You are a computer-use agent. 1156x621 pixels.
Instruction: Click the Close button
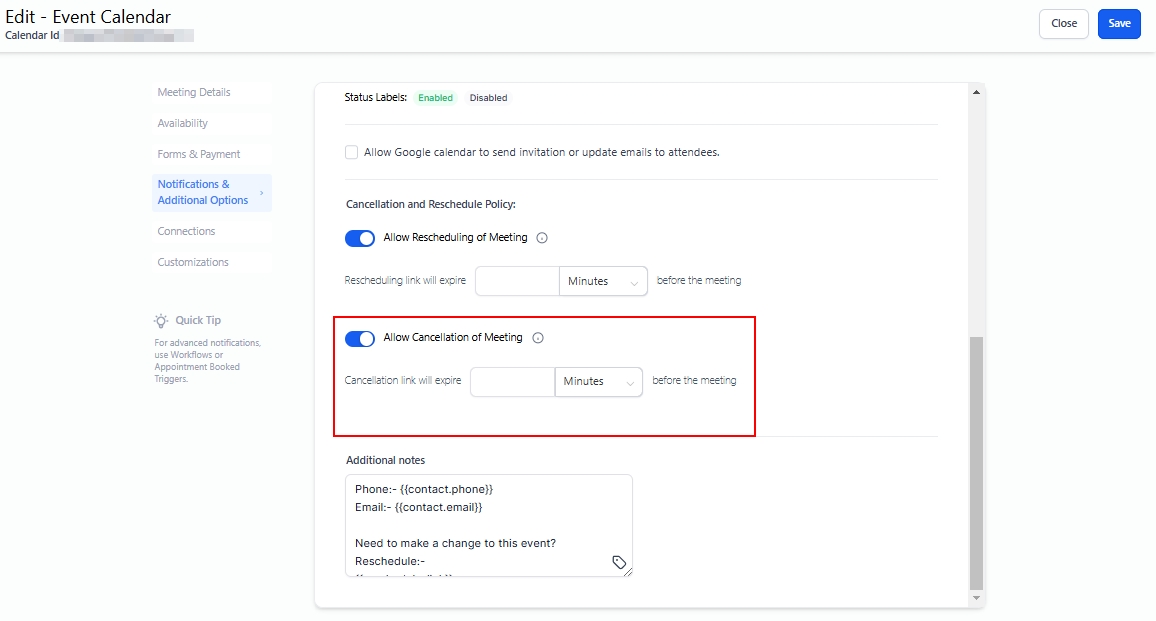pyautogui.click(x=1064, y=24)
